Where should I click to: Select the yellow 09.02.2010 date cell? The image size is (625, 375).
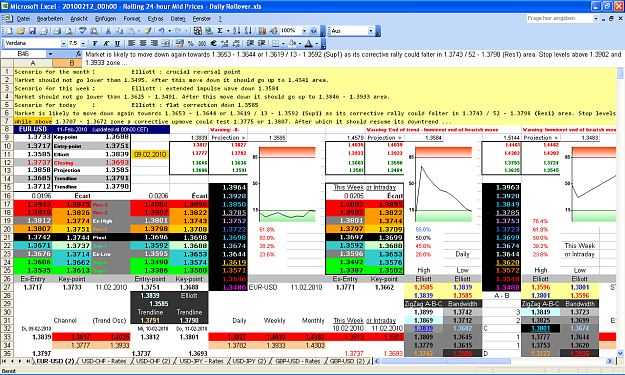point(150,154)
